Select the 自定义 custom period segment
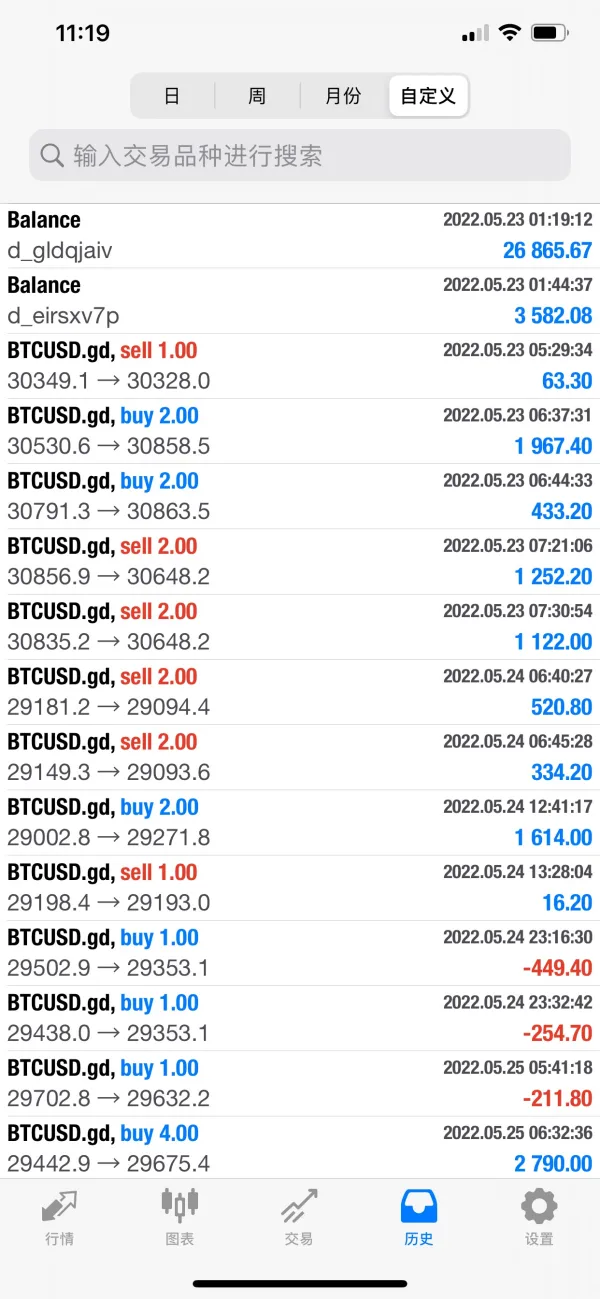This screenshot has width=600, height=1299. point(428,97)
